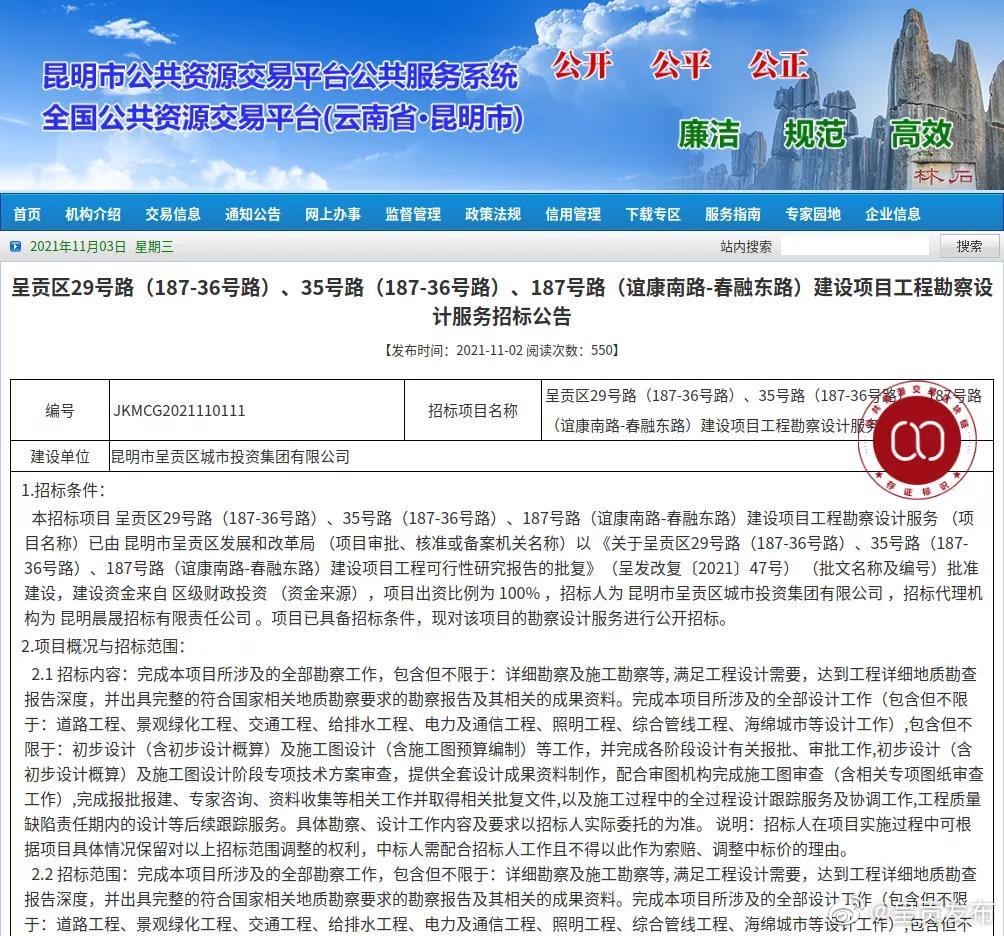Click the red 公平 slogan in the banner
The image size is (1004, 936).
[x=681, y=65]
